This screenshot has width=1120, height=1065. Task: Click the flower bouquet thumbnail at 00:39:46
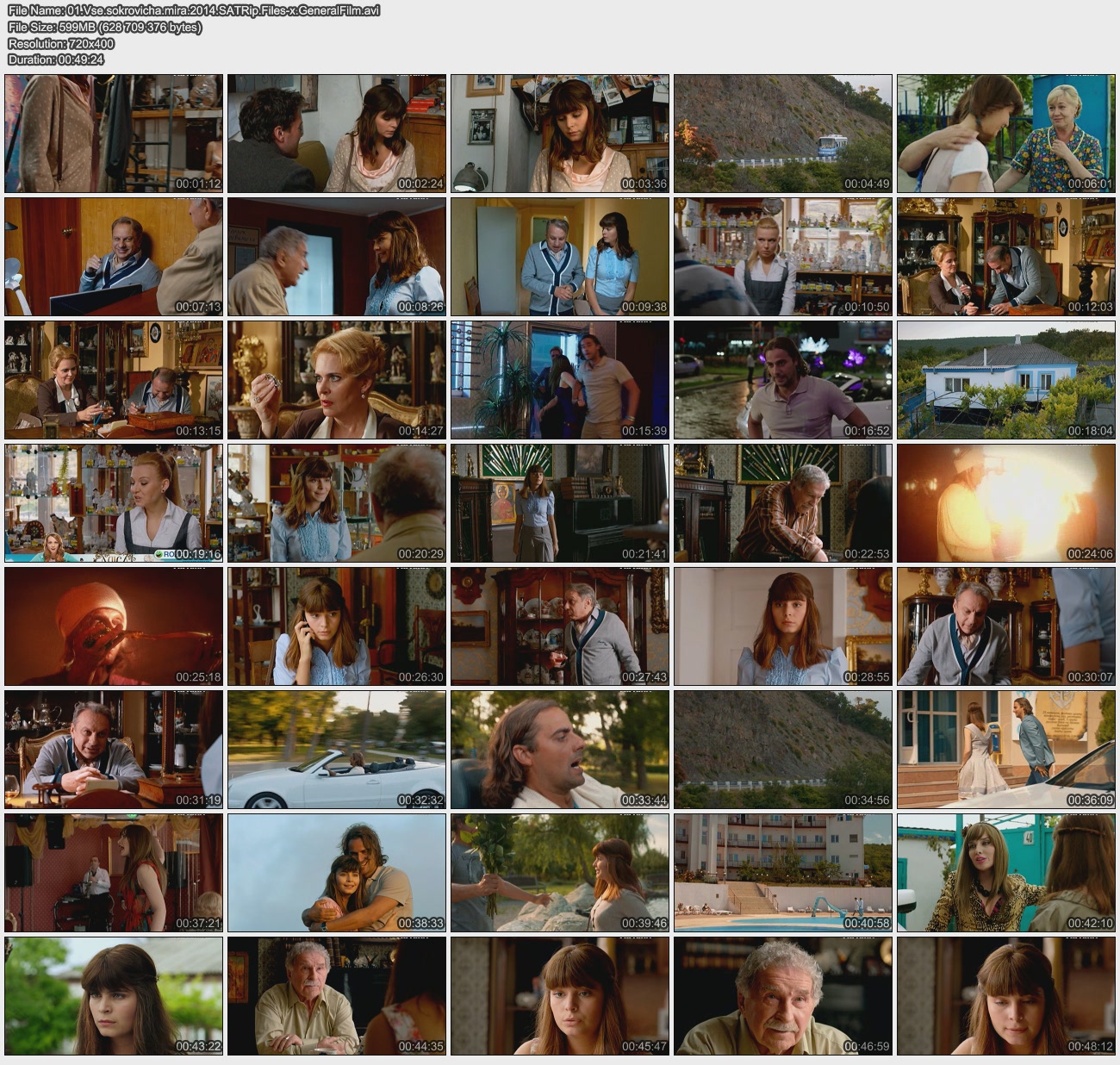(x=559, y=873)
